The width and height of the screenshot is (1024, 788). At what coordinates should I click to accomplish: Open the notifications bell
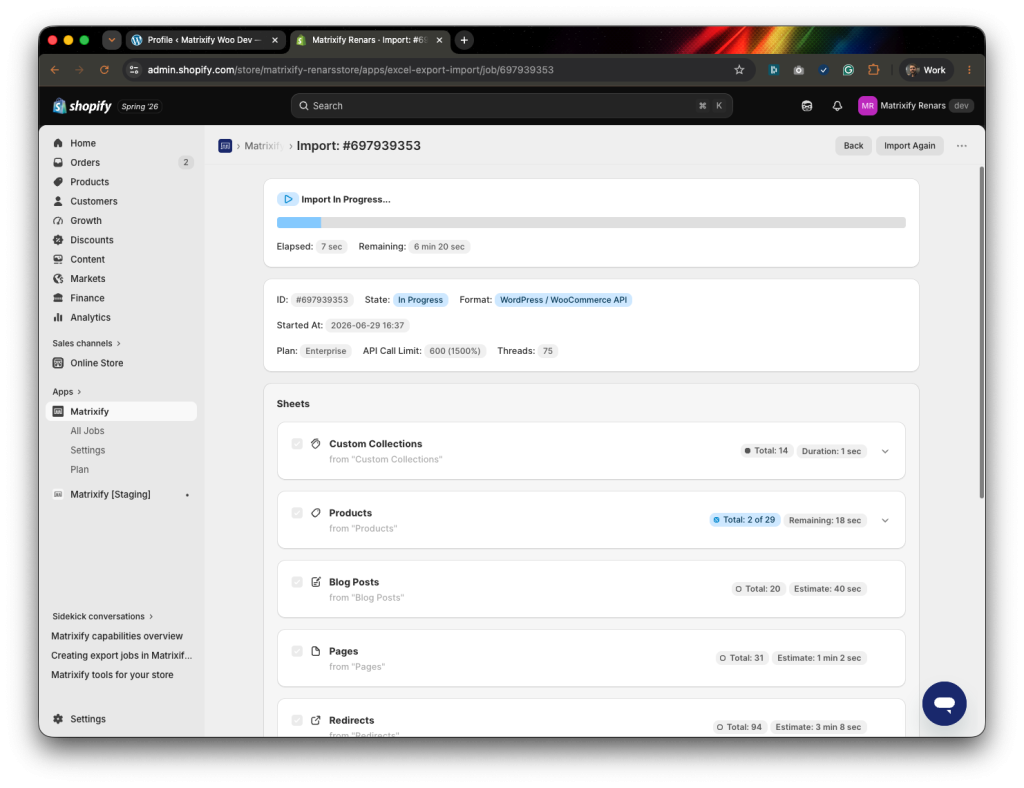[837, 106]
